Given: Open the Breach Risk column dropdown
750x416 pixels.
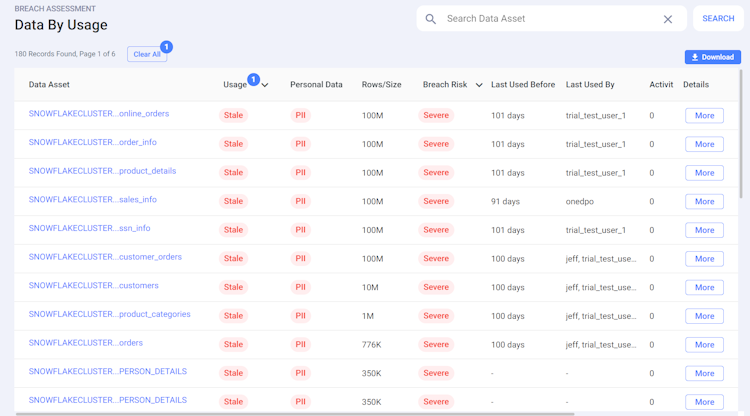Looking at the screenshot, I should coord(479,85).
